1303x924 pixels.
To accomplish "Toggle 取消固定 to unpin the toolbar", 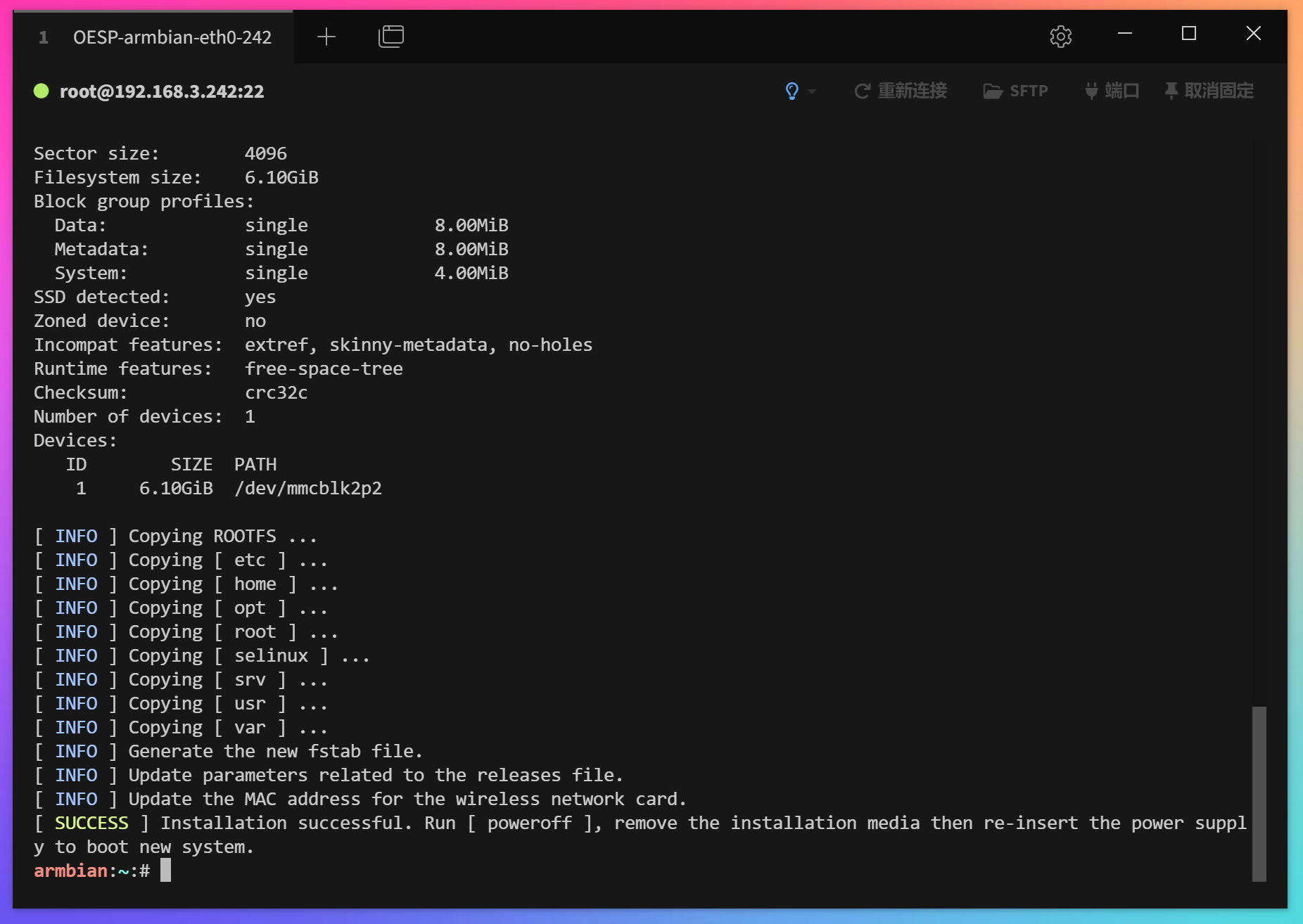I will tap(1209, 91).
